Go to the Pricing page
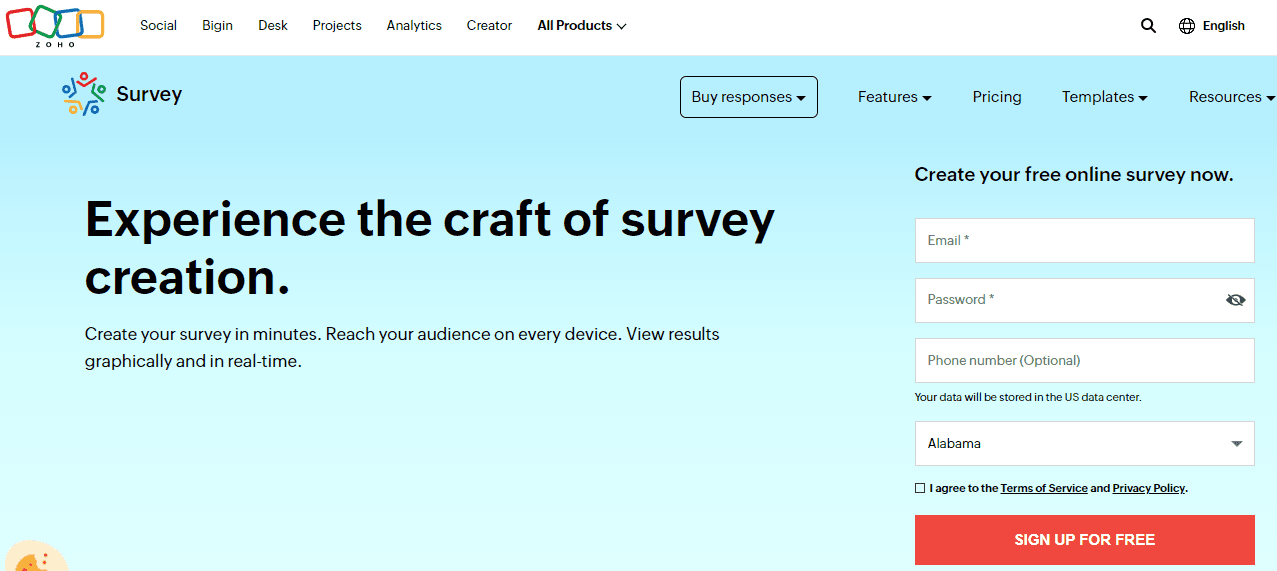Viewport: 1277px width, 571px height. click(x=997, y=97)
